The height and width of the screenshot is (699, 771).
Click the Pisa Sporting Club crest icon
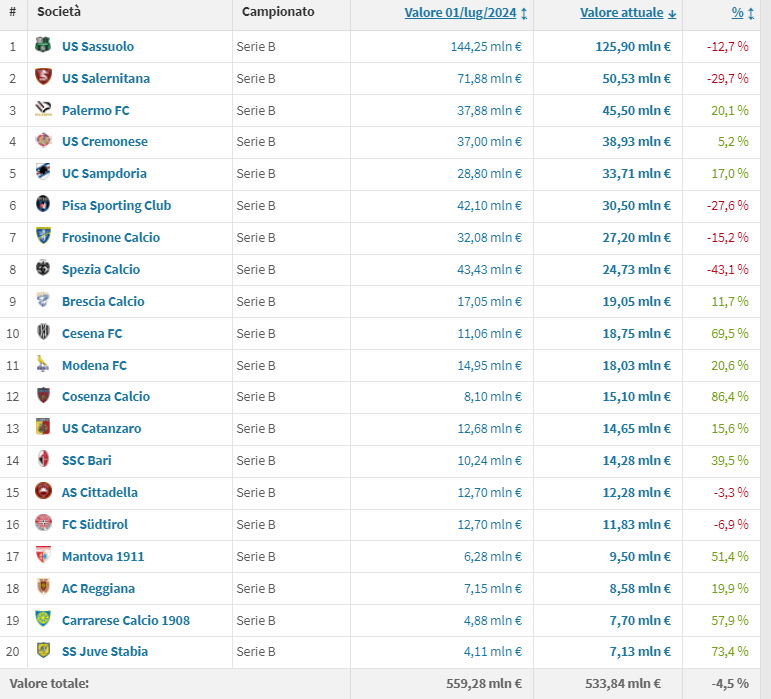[x=43, y=205]
